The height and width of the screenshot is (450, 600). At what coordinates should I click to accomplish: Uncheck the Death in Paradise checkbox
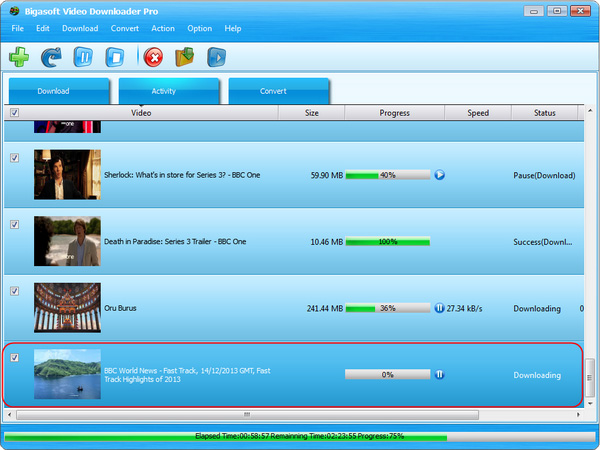coord(15,224)
